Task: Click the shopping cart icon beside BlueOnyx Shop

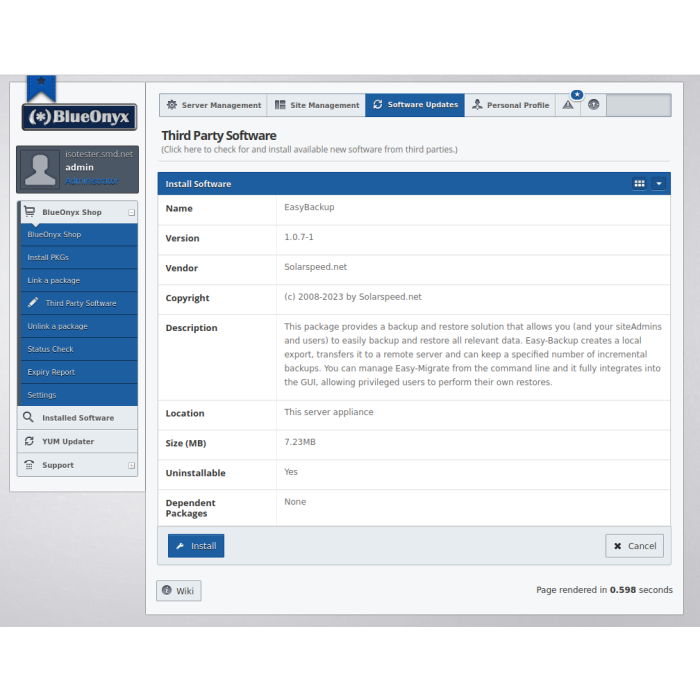Action: click(x=29, y=212)
